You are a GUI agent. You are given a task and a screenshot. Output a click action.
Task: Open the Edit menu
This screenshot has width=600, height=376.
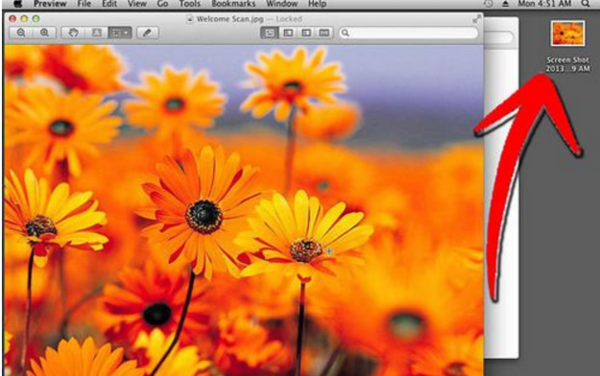[109, 4]
